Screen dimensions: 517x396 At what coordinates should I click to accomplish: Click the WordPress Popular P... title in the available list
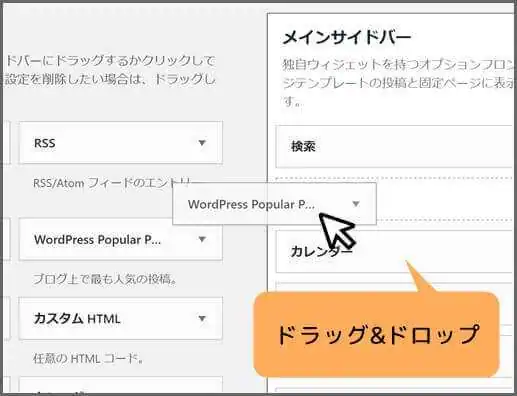click(97, 240)
